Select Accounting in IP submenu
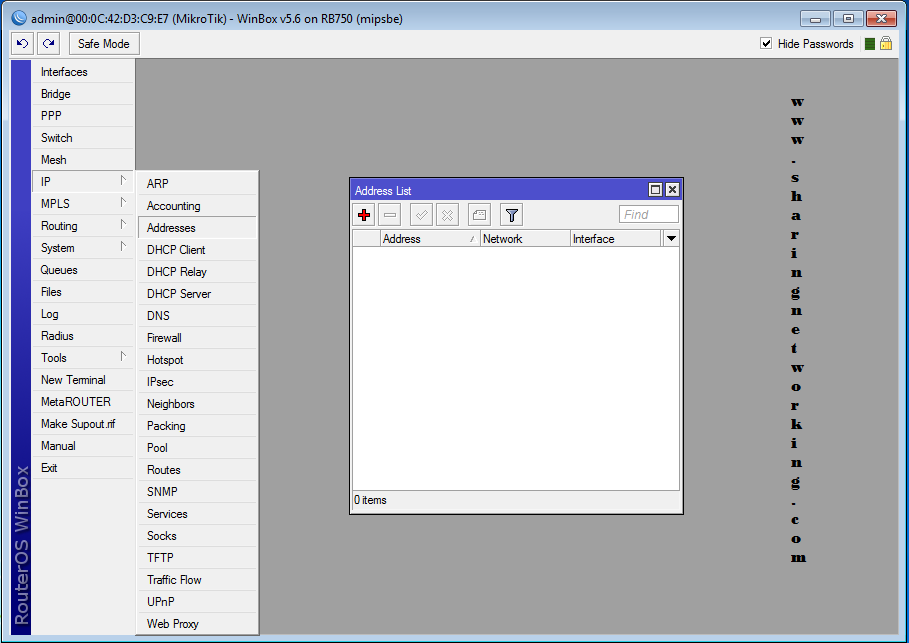909x643 pixels. [x=197, y=206]
